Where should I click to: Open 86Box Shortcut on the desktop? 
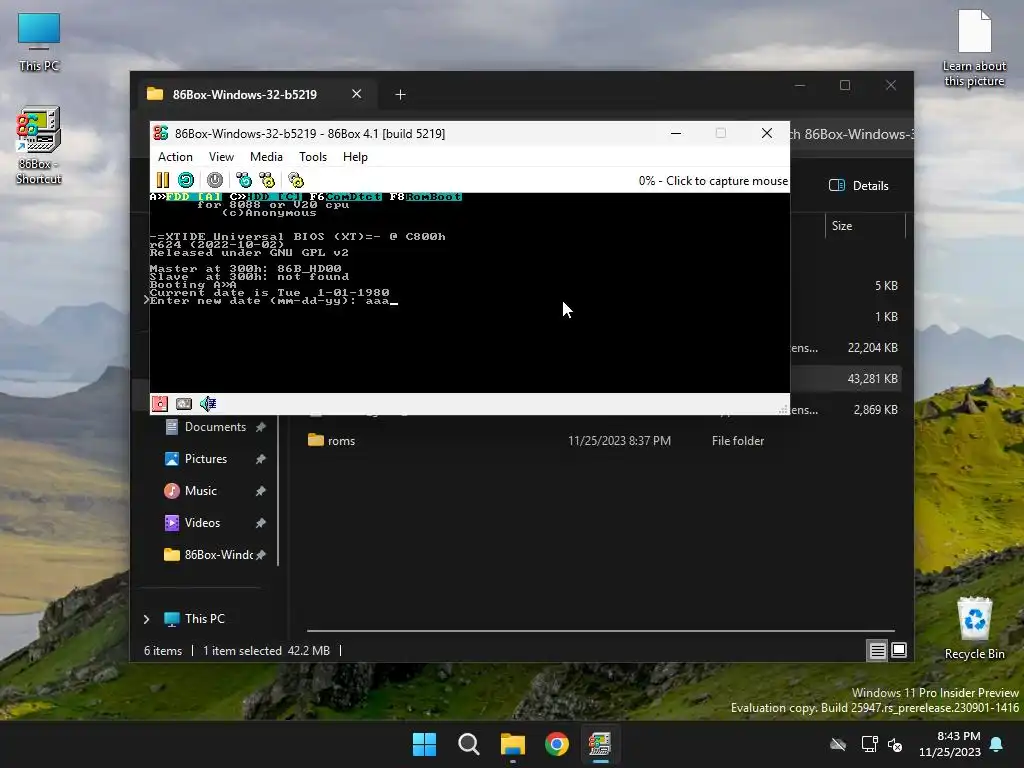39,146
